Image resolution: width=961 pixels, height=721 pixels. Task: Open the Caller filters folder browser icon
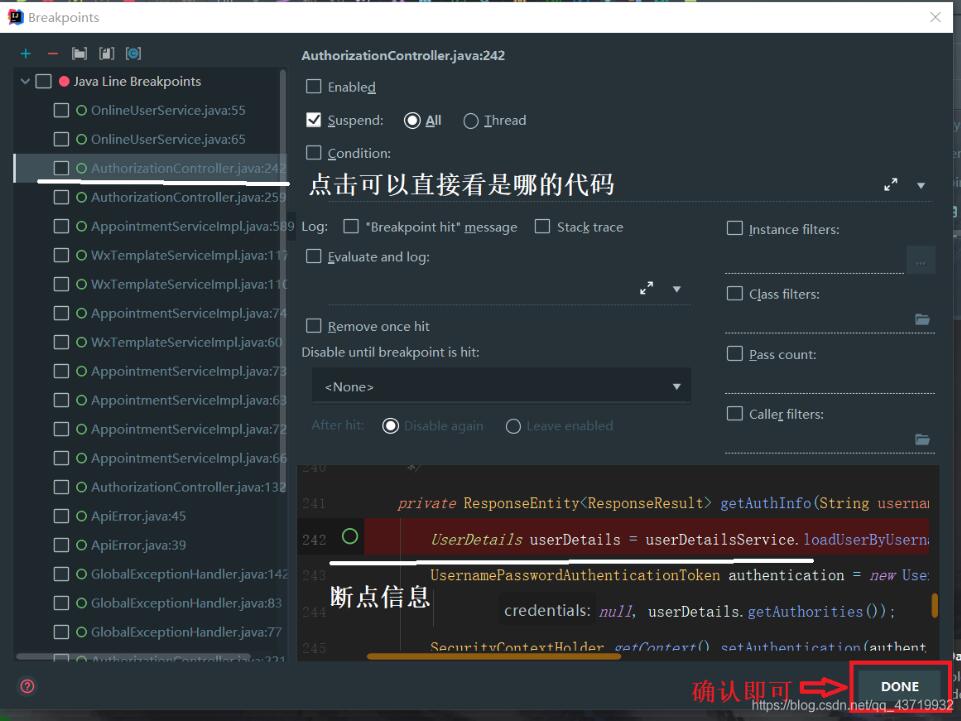pyautogui.click(x=922, y=440)
